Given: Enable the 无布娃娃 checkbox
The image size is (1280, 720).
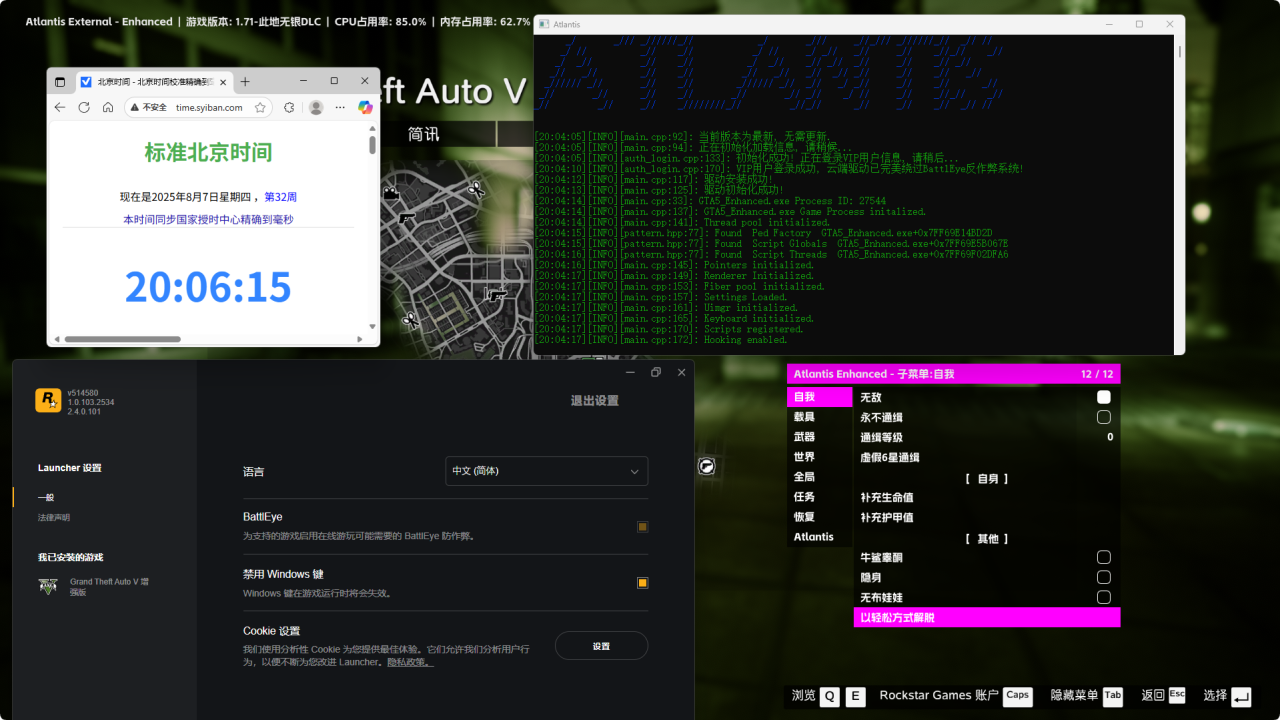Looking at the screenshot, I should tap(1103, 597).
